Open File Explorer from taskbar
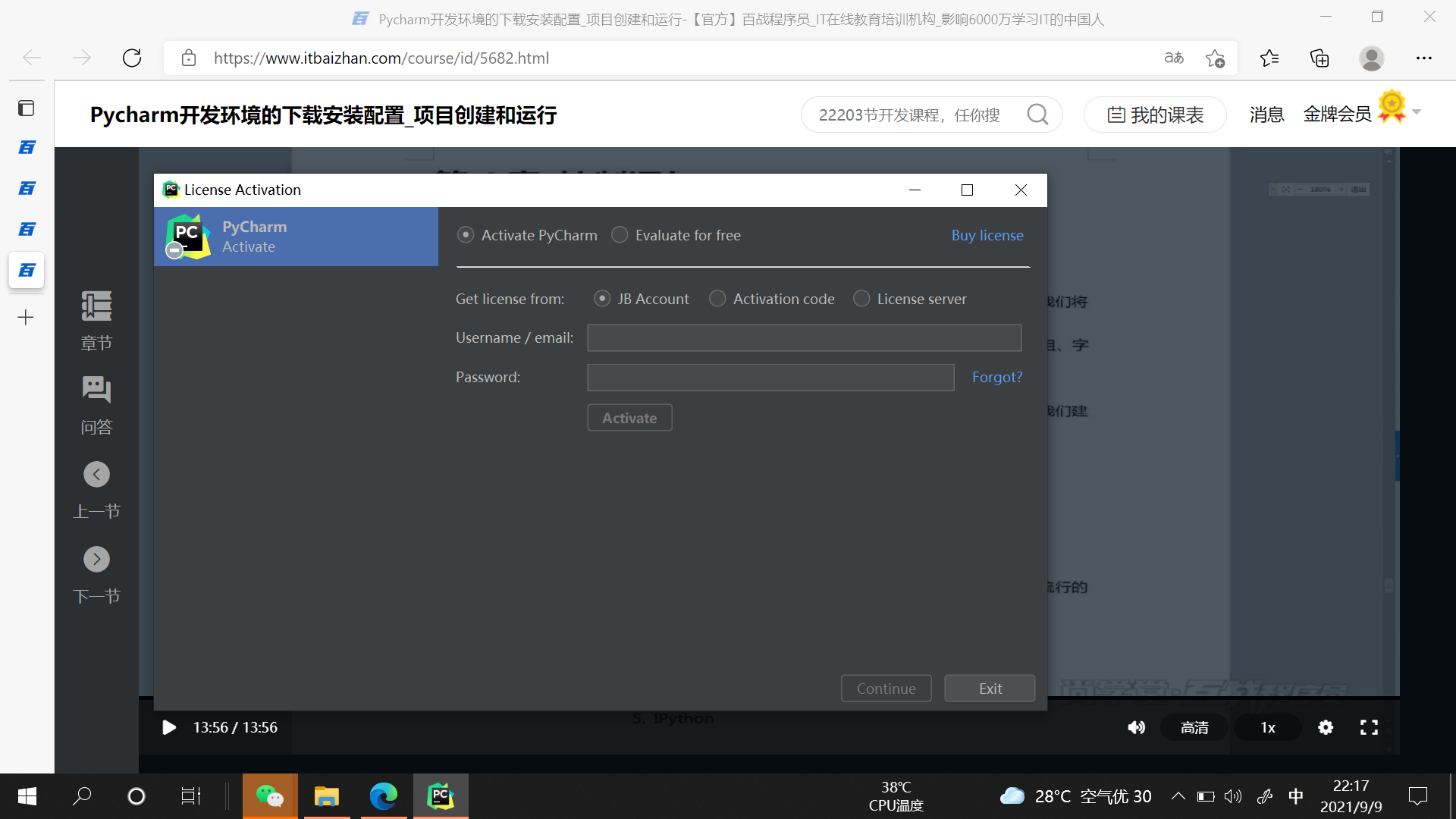The height and width of the screenshot is (819, 1456). pyautogui.click(x=327, y=796)
